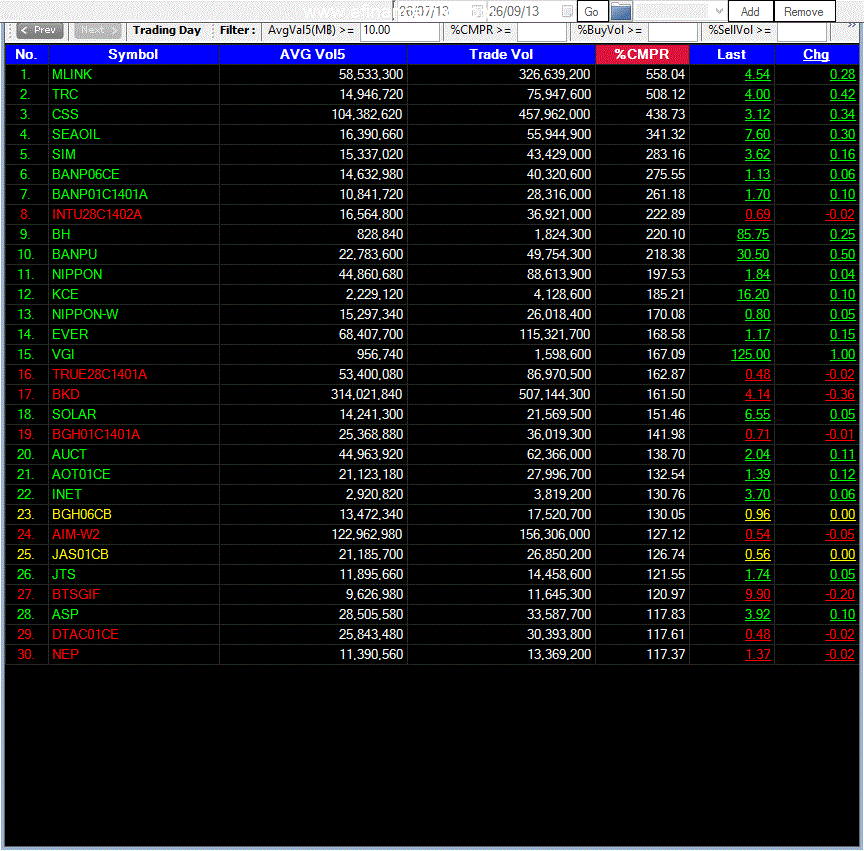Expand the toolbar overflow chevron
The width and height of the screenshot is (864, 851).
point(852,25)
